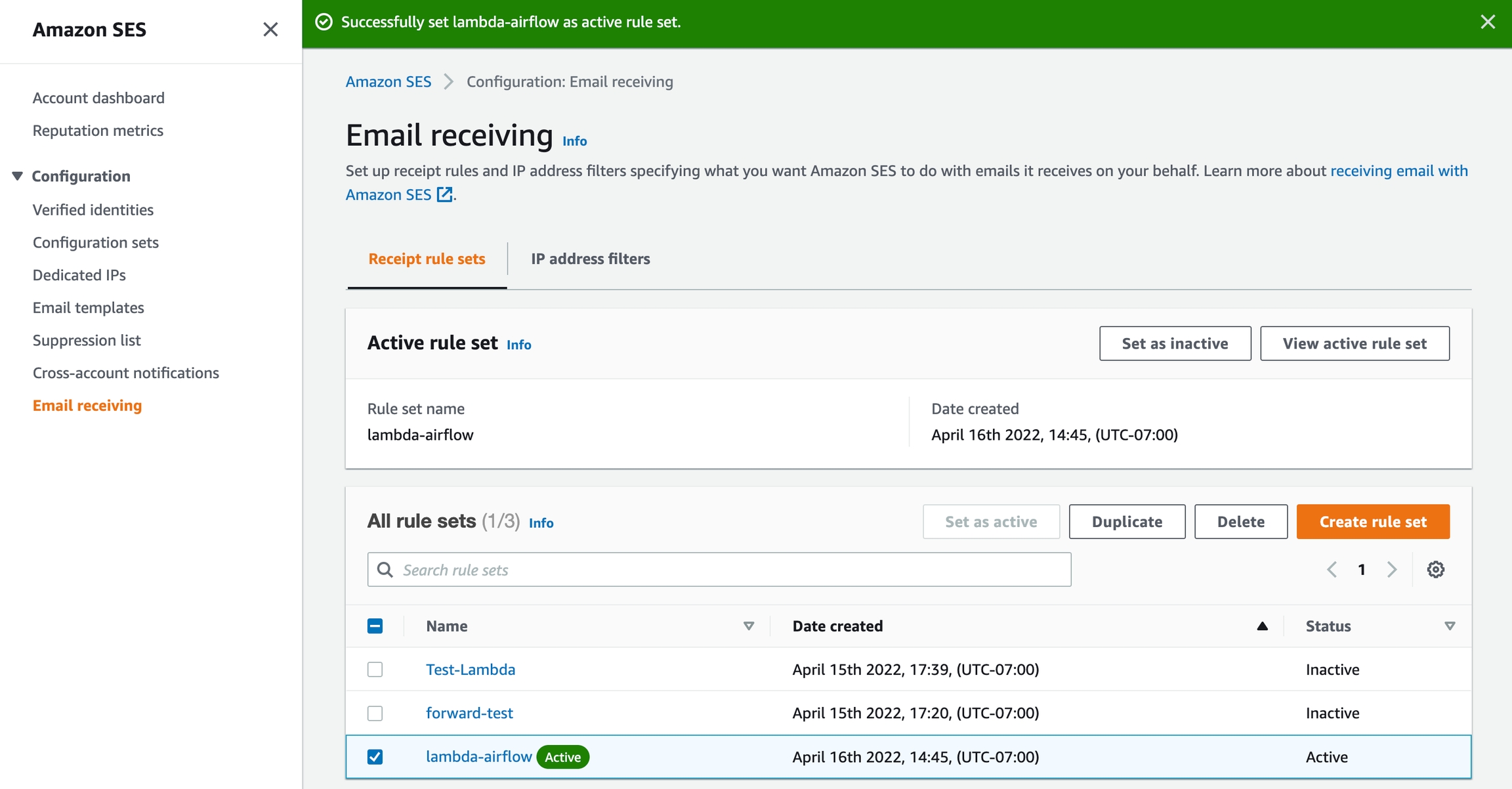Open the Status column sort dropdown
1512x789 pixels.
pyautogui.click(x=1450, y=626)
